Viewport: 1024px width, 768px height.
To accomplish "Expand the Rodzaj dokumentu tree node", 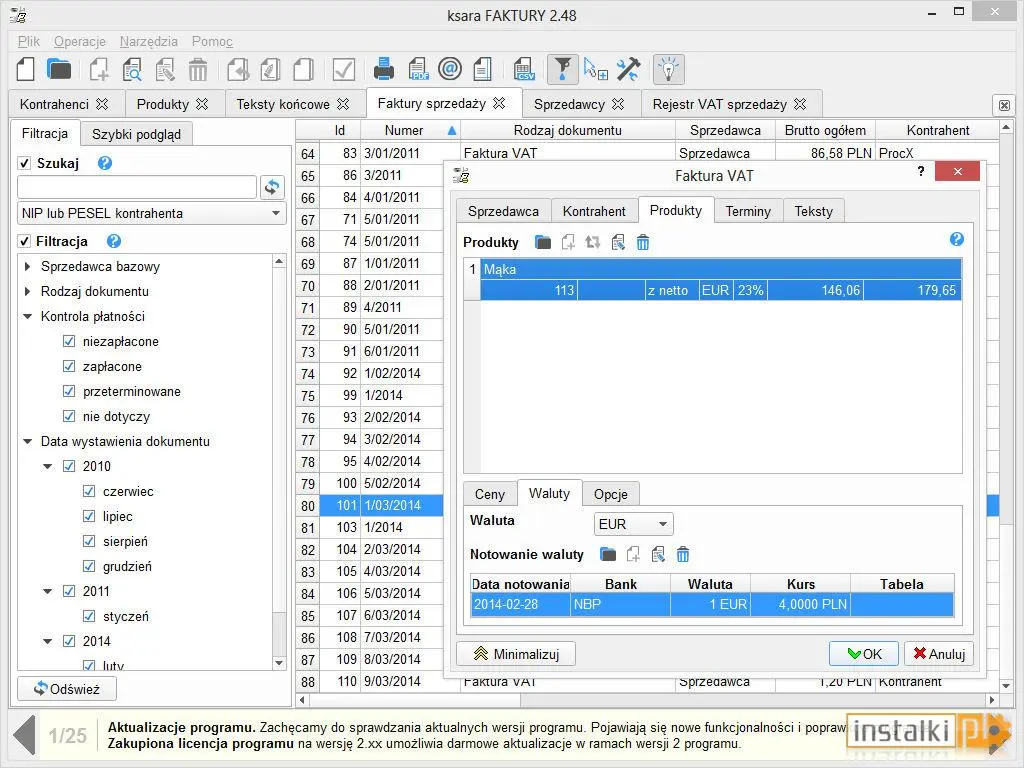I will [x=27, y=291].
